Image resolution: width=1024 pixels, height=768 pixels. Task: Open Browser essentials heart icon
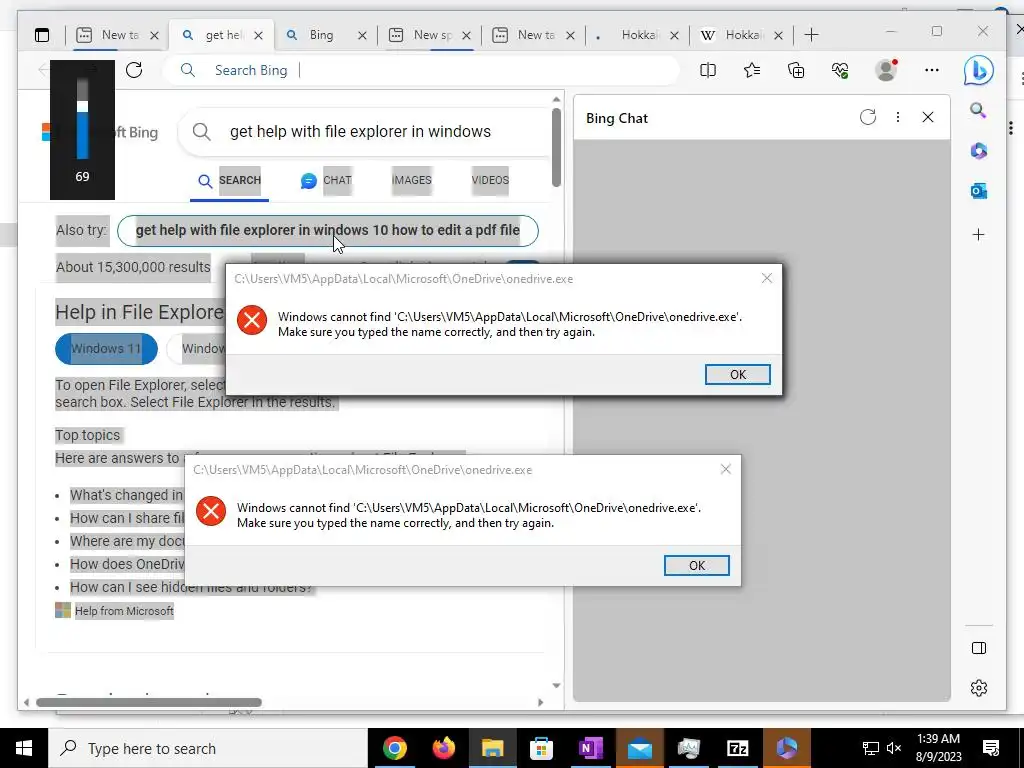click(x=840, y=70)
